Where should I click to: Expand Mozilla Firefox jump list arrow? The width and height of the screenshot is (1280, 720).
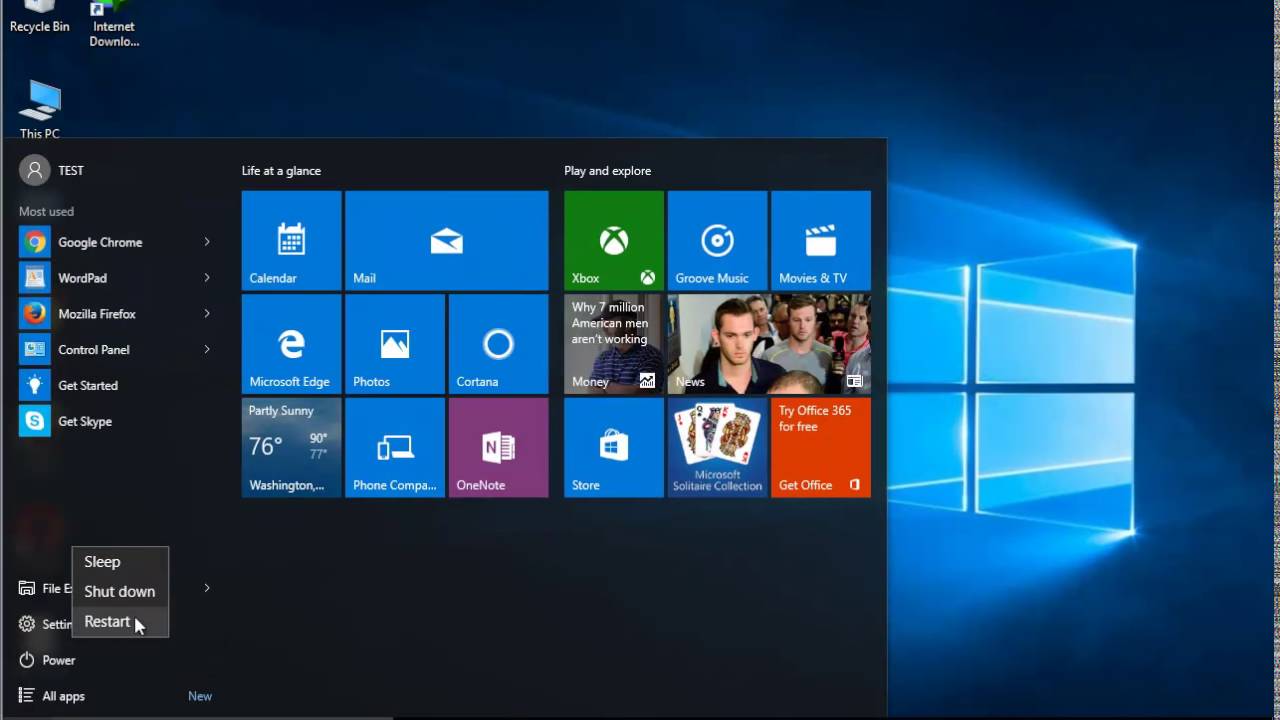pyautogui.click(x=207, y=314)
